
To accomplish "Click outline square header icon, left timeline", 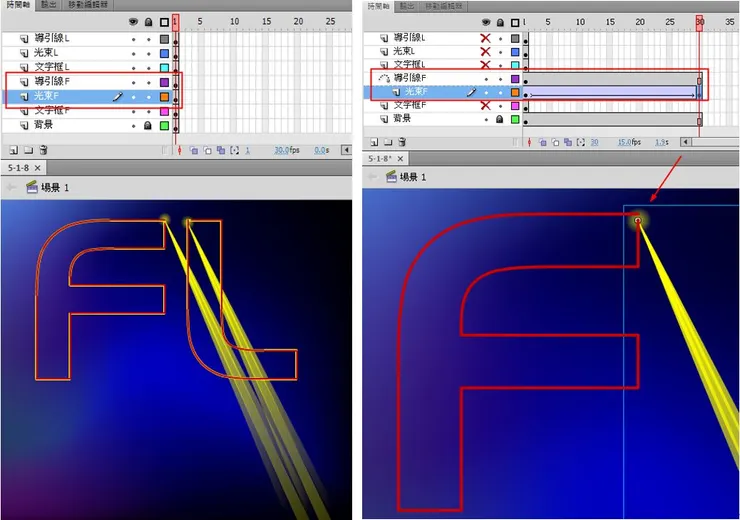I will pyautogui.click(x=164, y=22).
